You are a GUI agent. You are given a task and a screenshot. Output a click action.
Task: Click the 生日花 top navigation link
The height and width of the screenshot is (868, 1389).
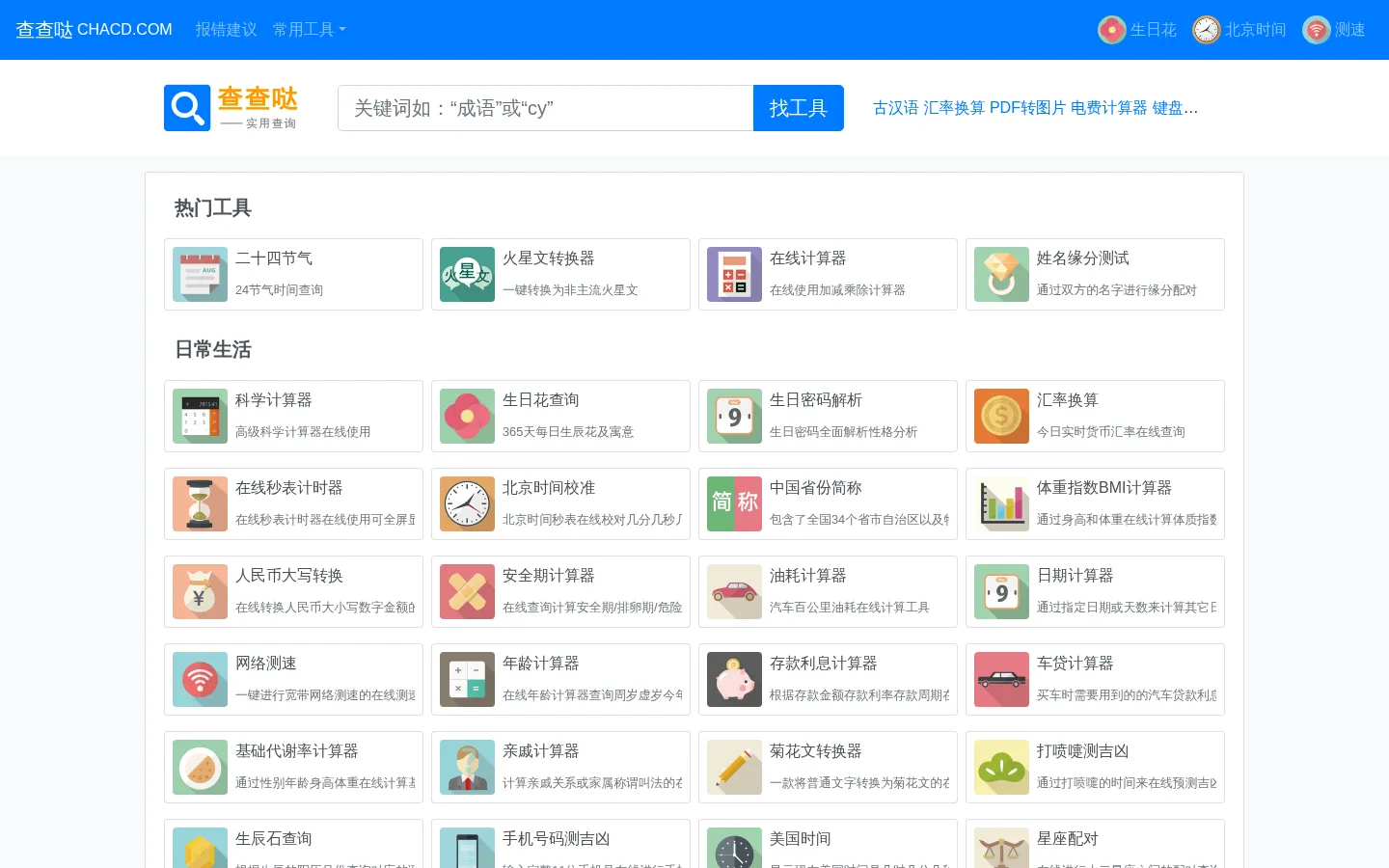coord(1137,30)
